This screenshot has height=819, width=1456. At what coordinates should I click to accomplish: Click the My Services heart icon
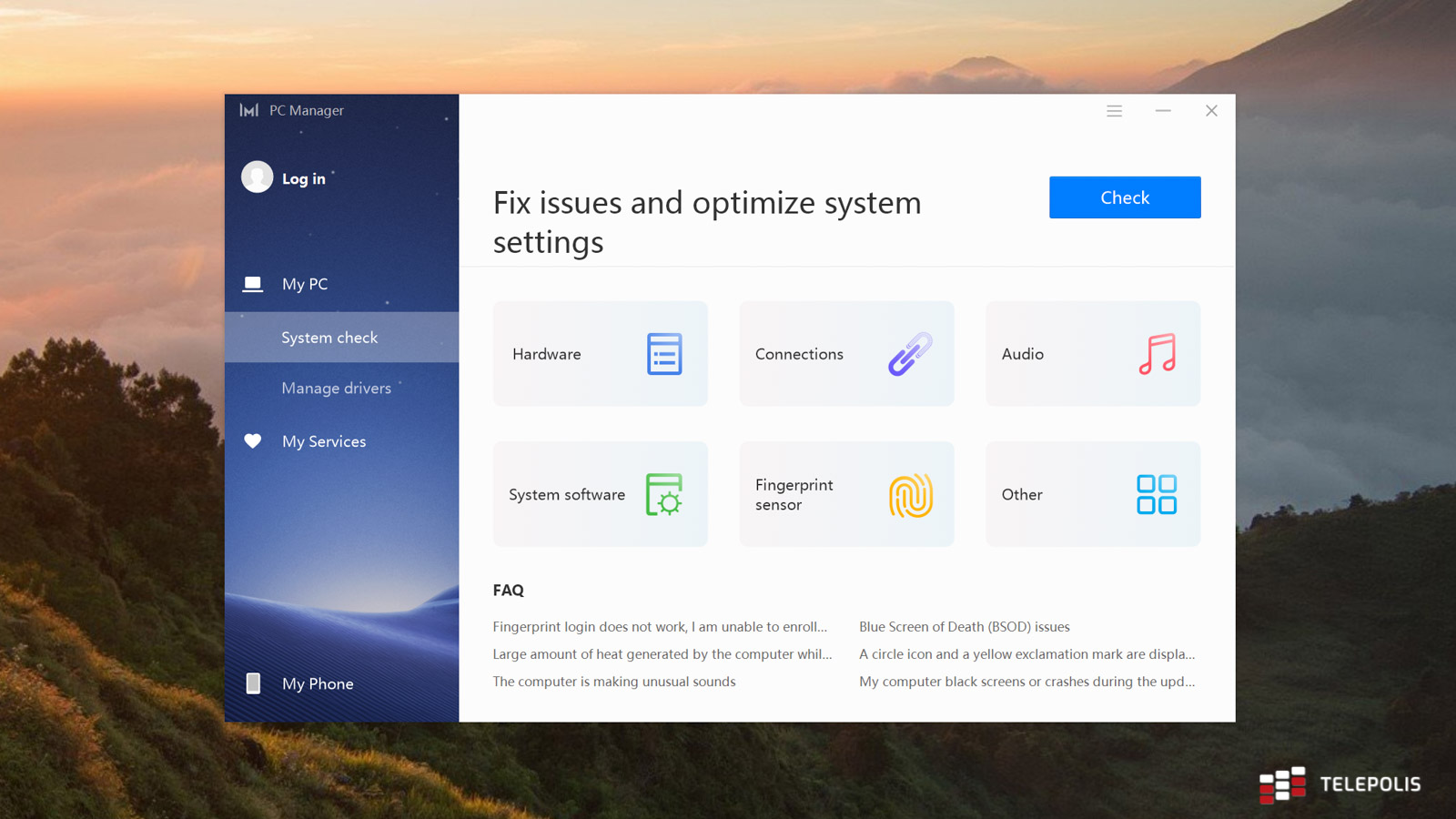[x=253, y=441]
